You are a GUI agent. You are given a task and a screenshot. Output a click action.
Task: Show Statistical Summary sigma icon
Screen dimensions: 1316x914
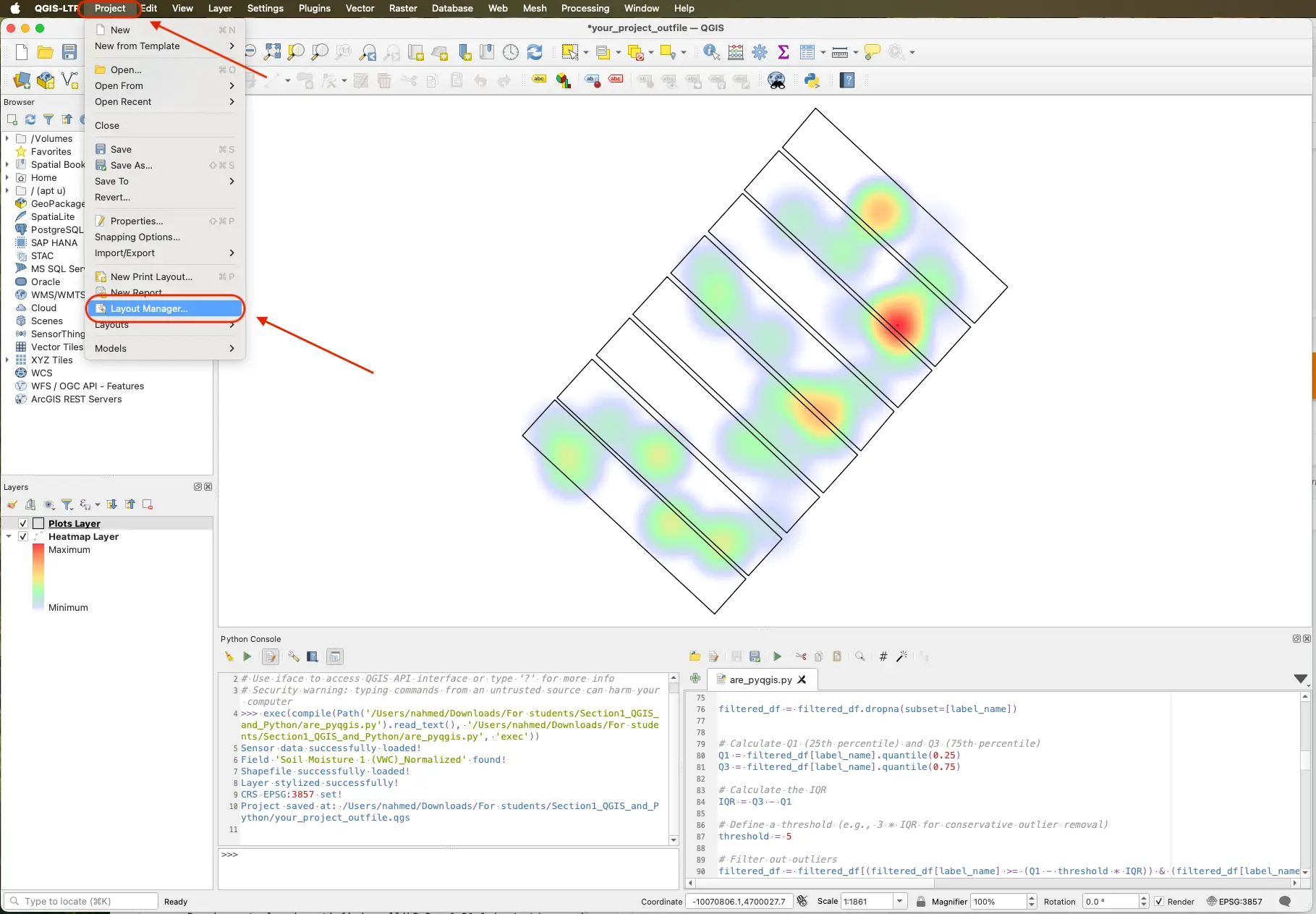point(784,52)
